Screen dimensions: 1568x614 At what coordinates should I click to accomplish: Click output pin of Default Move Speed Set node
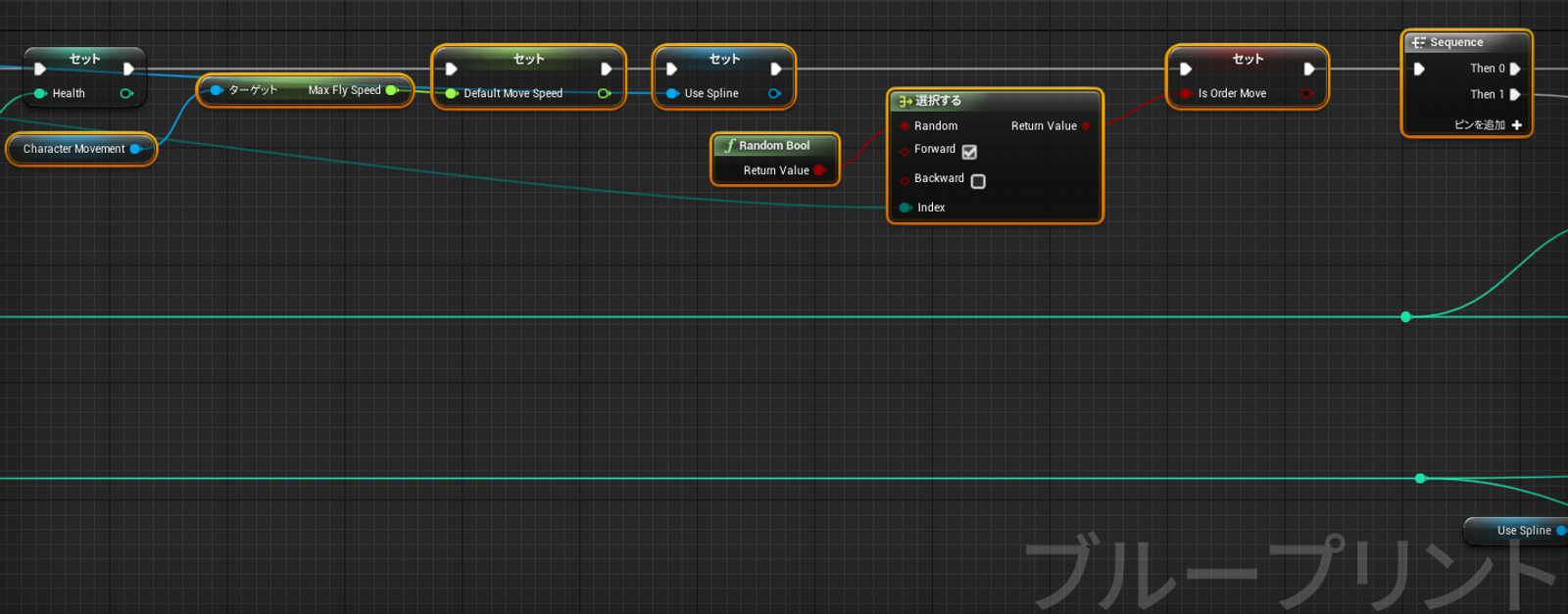(x=605, y=94)
